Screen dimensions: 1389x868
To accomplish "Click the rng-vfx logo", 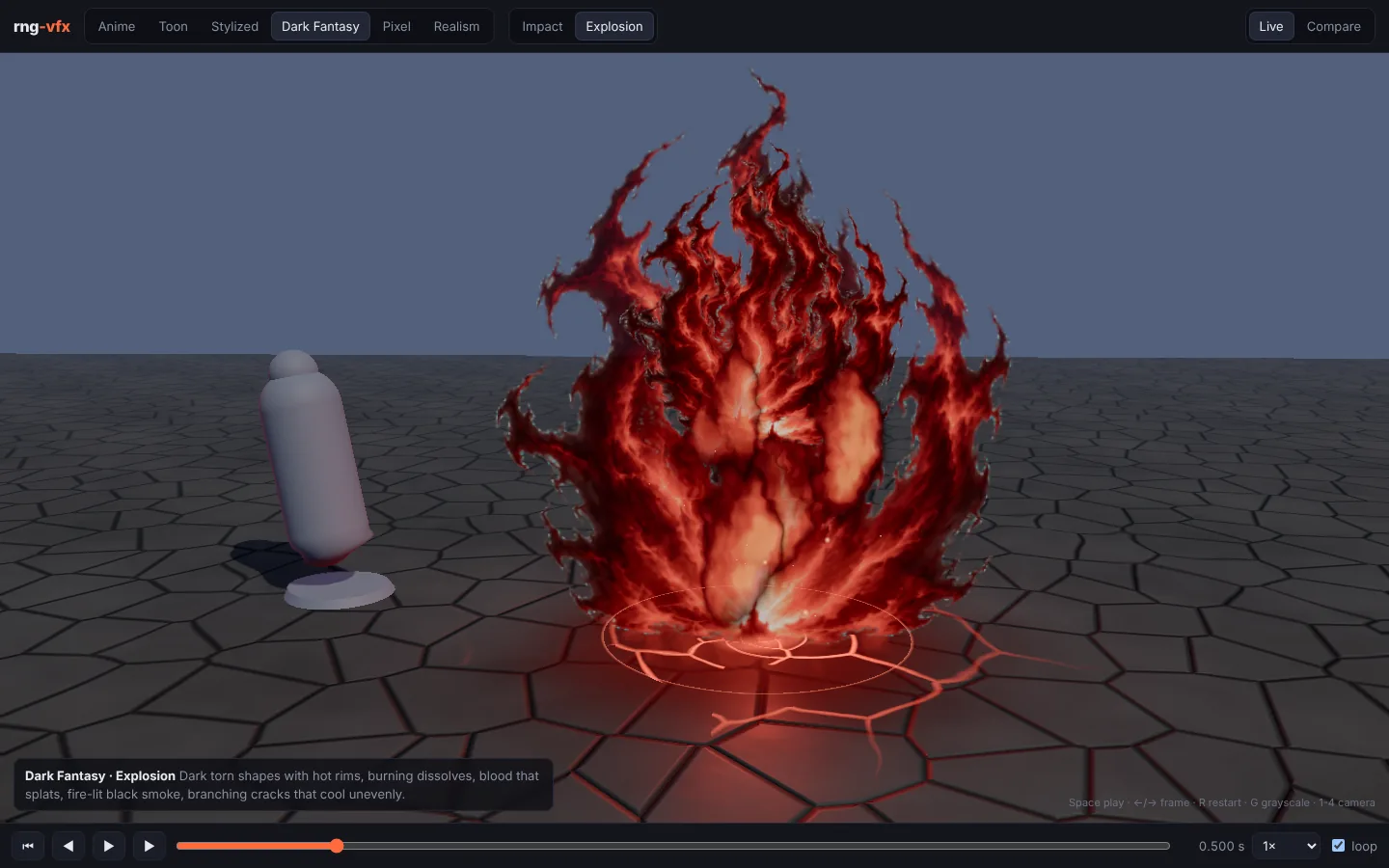I will click(x=41, y=26).
